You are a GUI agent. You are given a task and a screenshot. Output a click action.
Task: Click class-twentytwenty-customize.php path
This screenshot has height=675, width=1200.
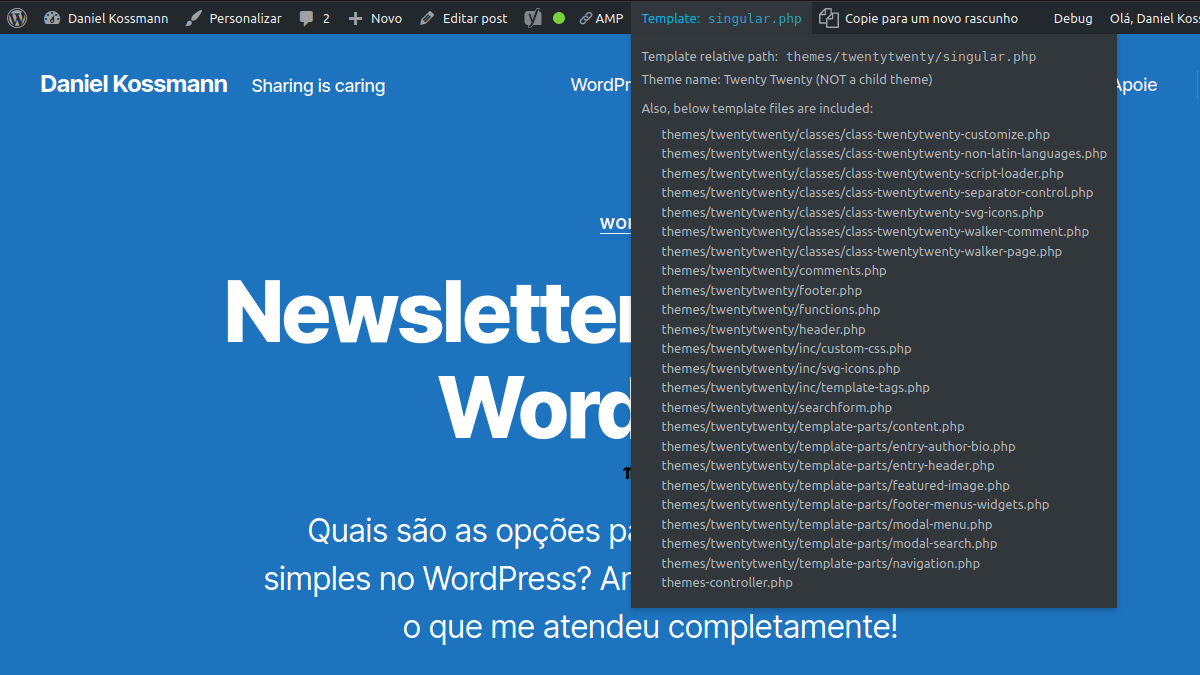click(855, 134)
